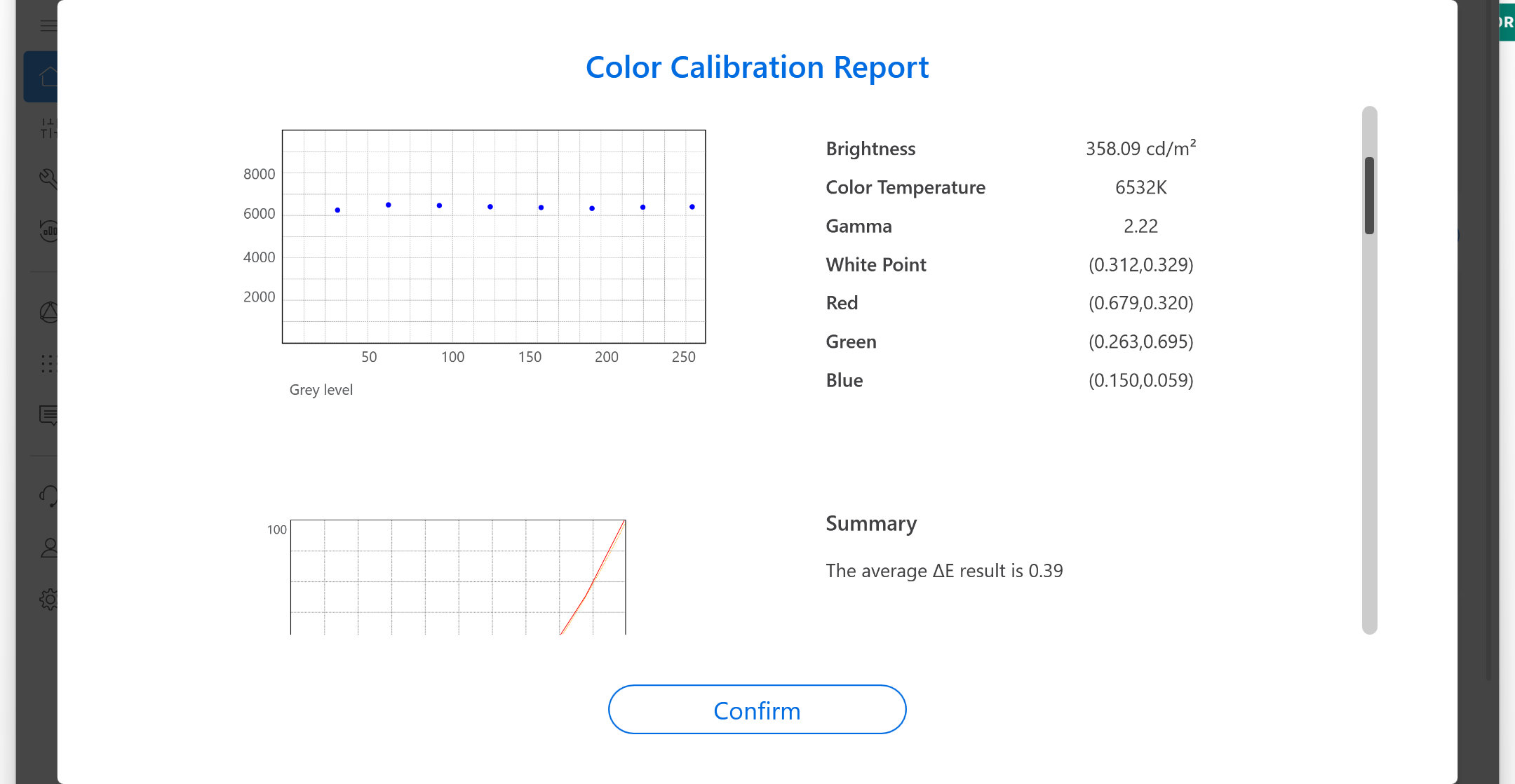Click the Summary heading
The image size is (1515, 784).
[x=871, y=523]
